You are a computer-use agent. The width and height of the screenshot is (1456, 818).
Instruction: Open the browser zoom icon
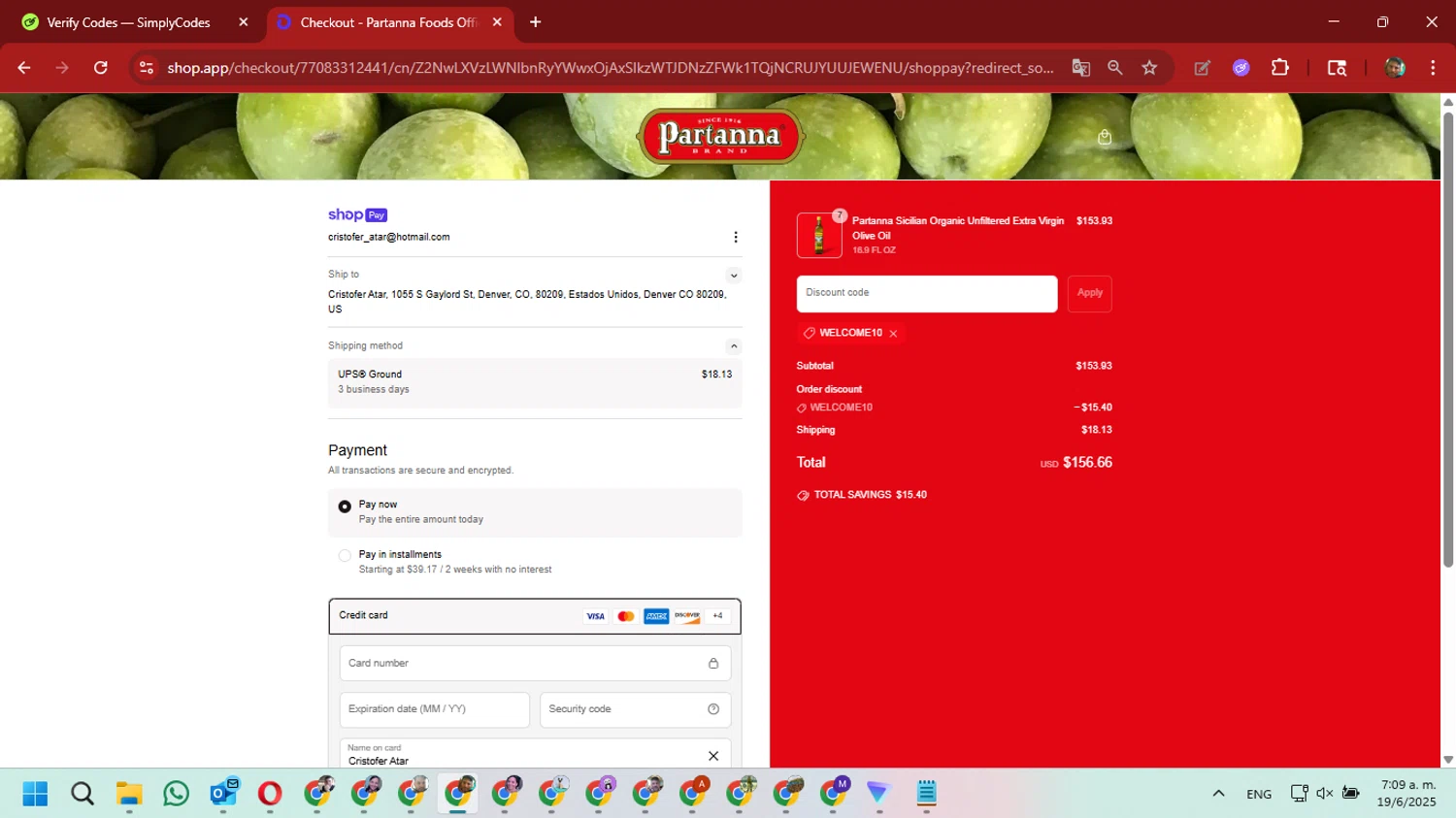pos(1114,68)
